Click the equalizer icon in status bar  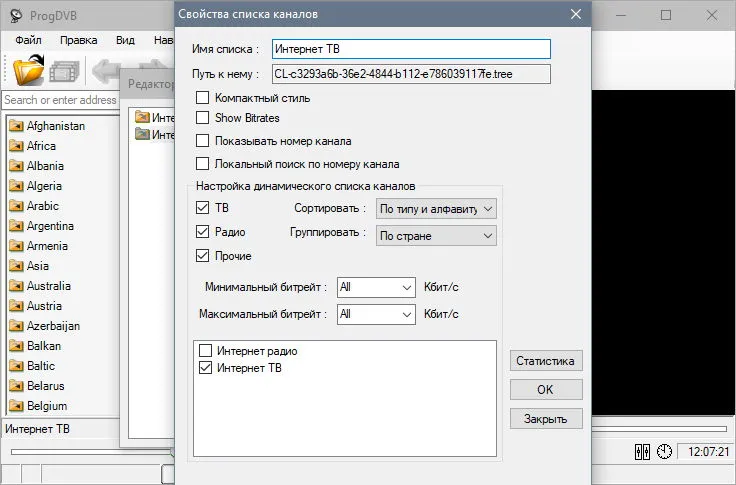coord(642,452)
